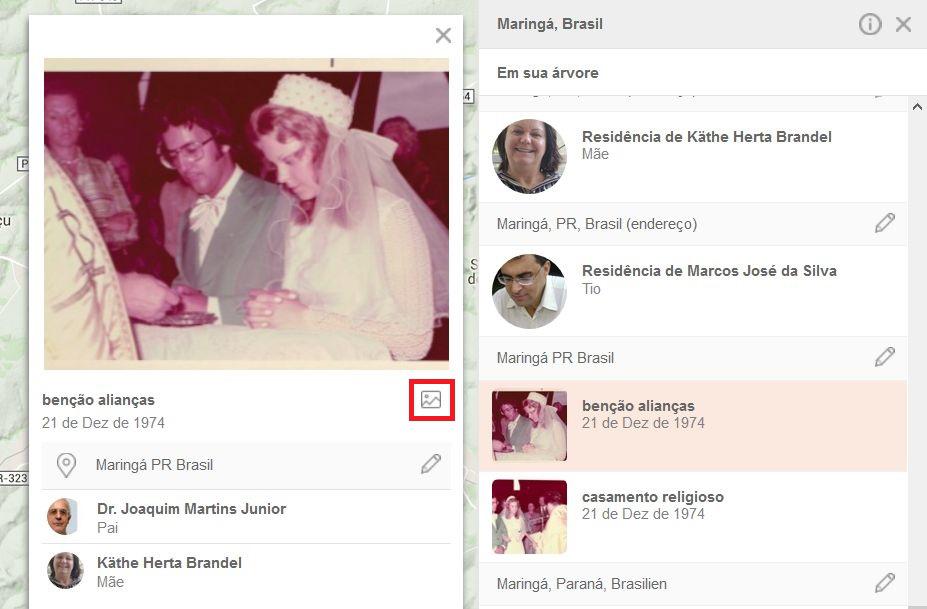Click the large wedding photo
927x609 pixels.
point(247,213)
